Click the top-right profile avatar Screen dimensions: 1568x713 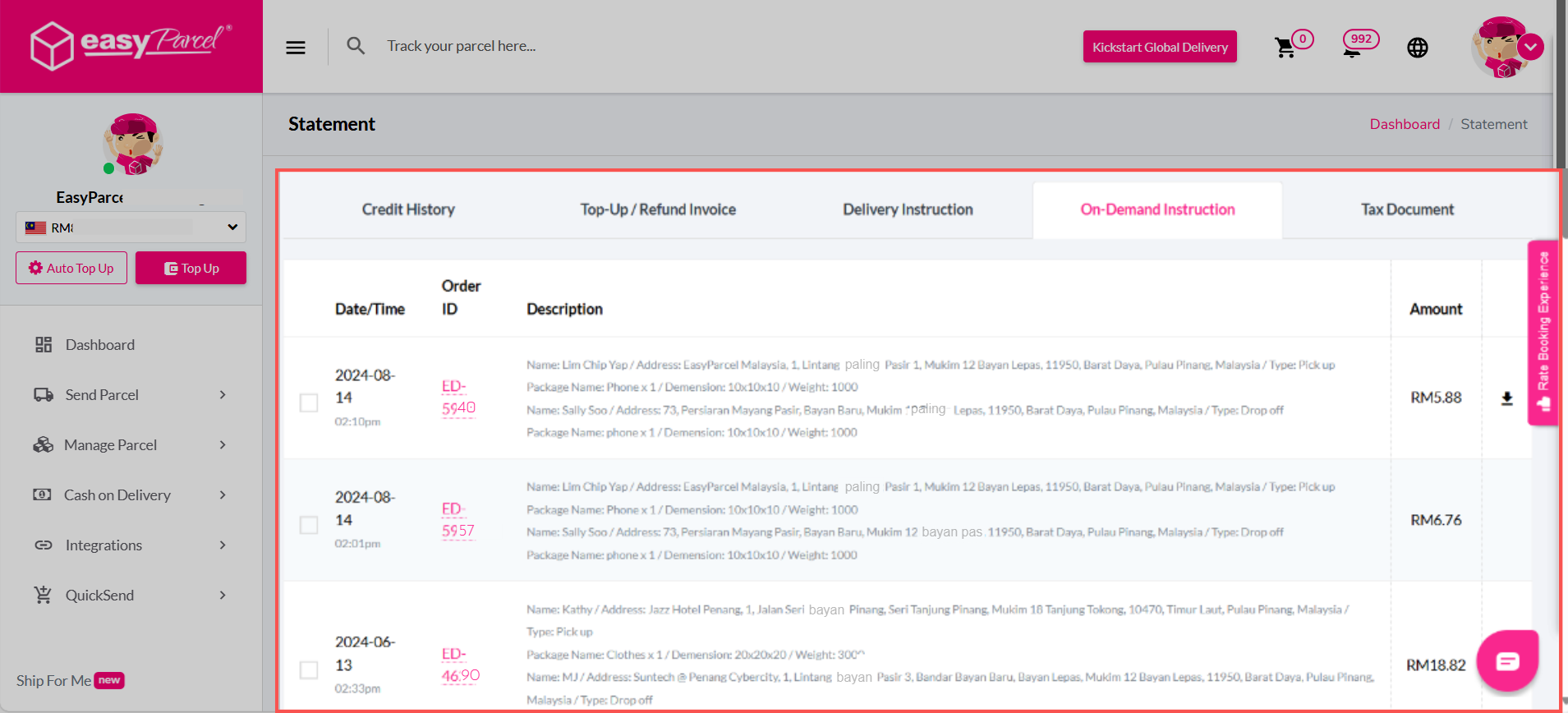coord(1501,47)
